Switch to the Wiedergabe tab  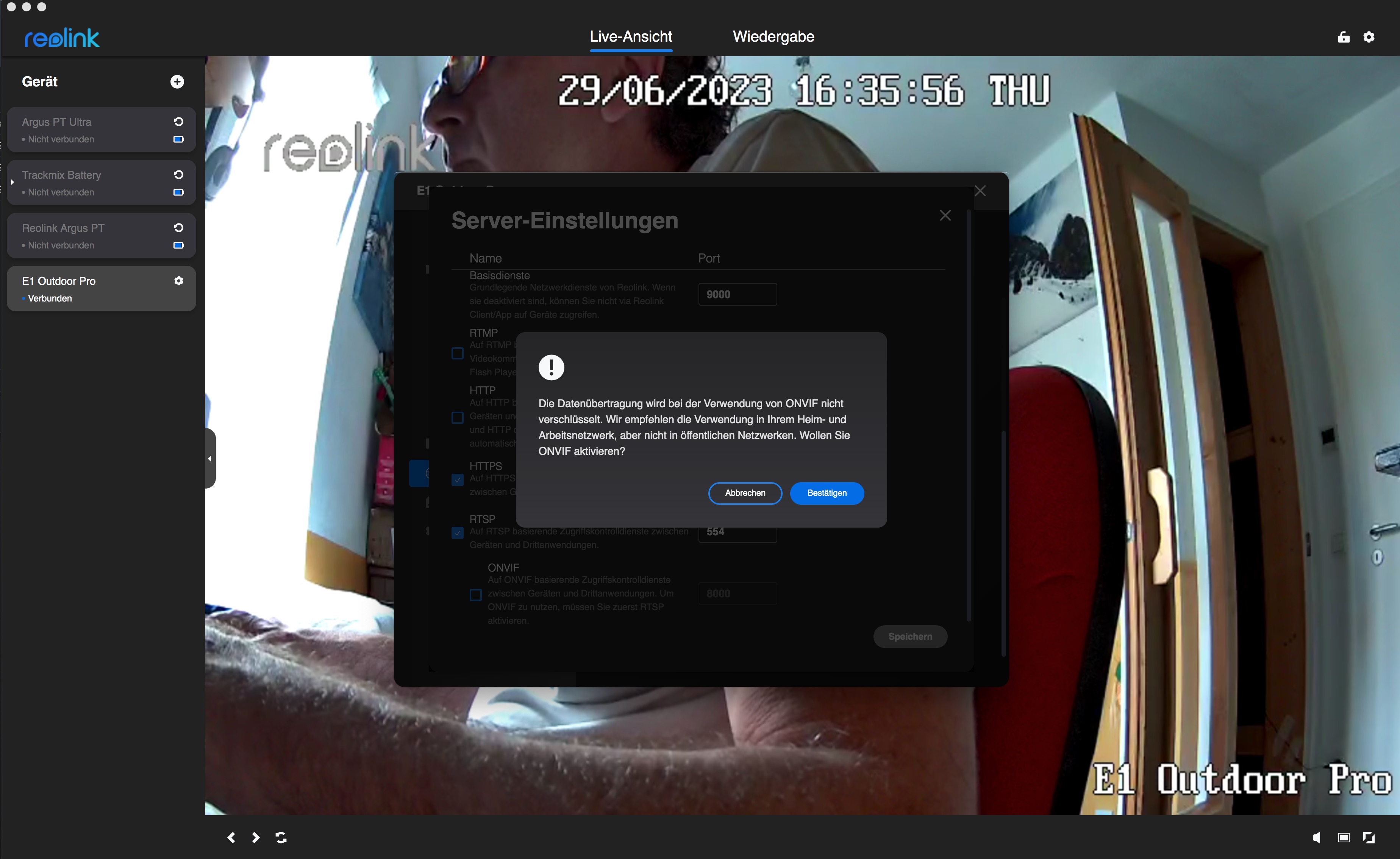(x=773, y=37)
